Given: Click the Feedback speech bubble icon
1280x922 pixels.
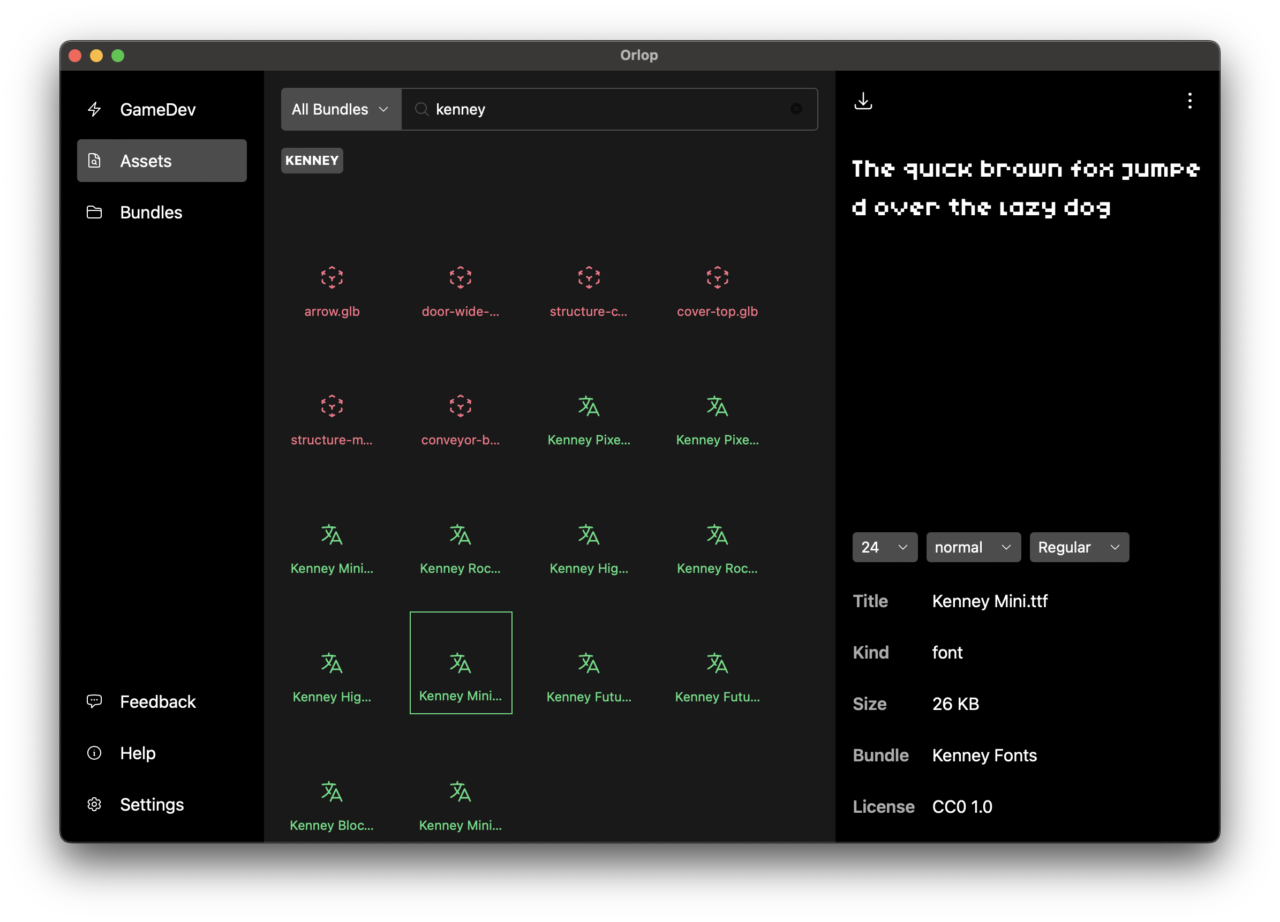Looking at the screenshot, I should (x=94, y=702).
